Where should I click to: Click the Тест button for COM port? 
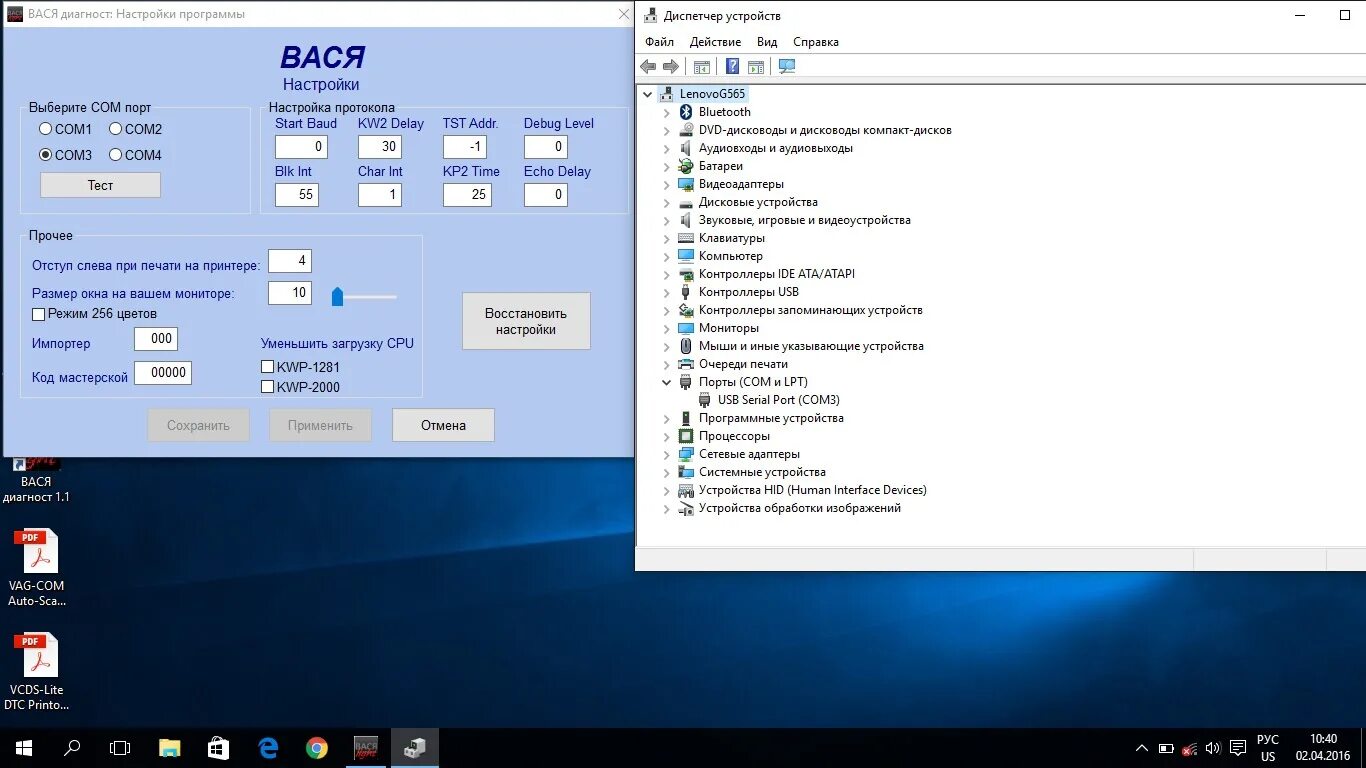[x=100, y=185]
